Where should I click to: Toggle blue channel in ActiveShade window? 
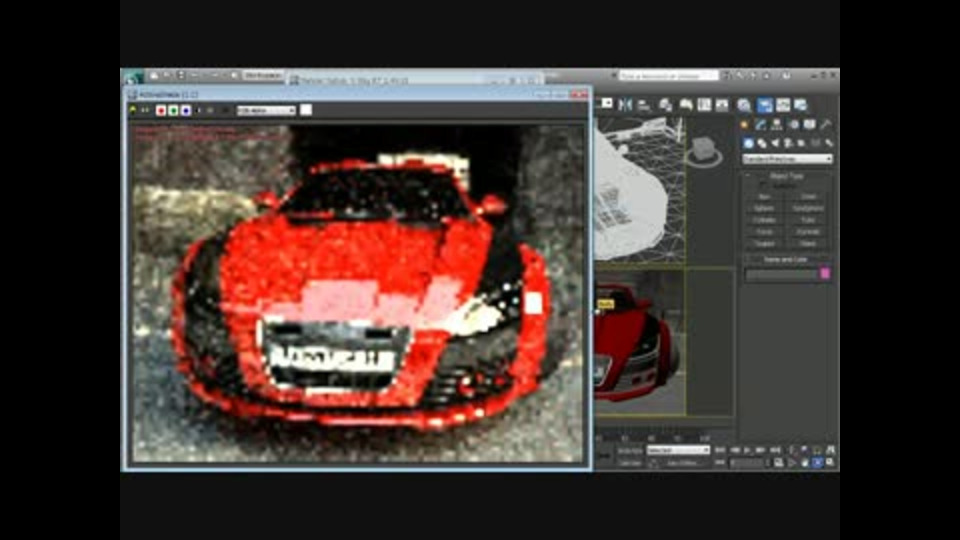186,110
